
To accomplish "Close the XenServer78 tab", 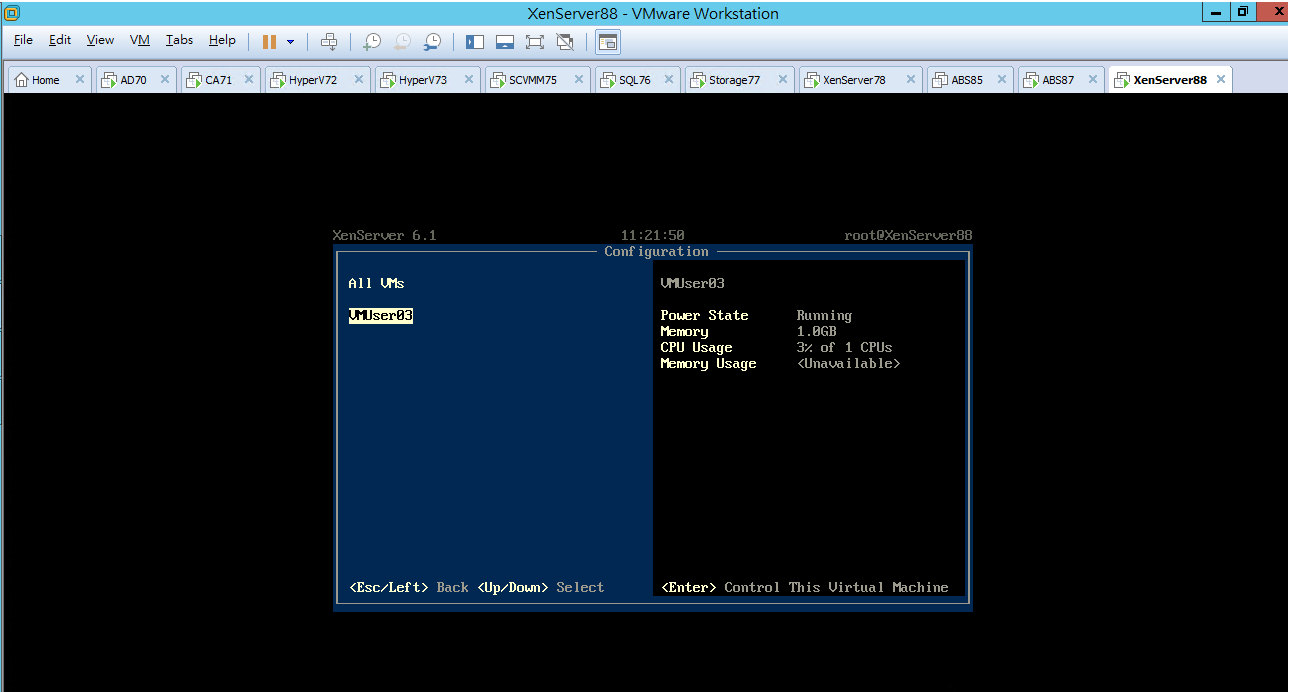I will (912, 80).
